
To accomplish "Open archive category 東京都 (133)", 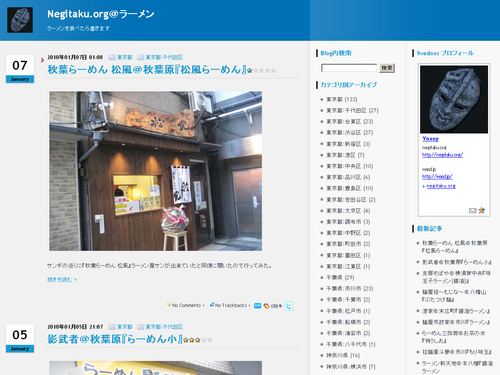I will 341,99.
